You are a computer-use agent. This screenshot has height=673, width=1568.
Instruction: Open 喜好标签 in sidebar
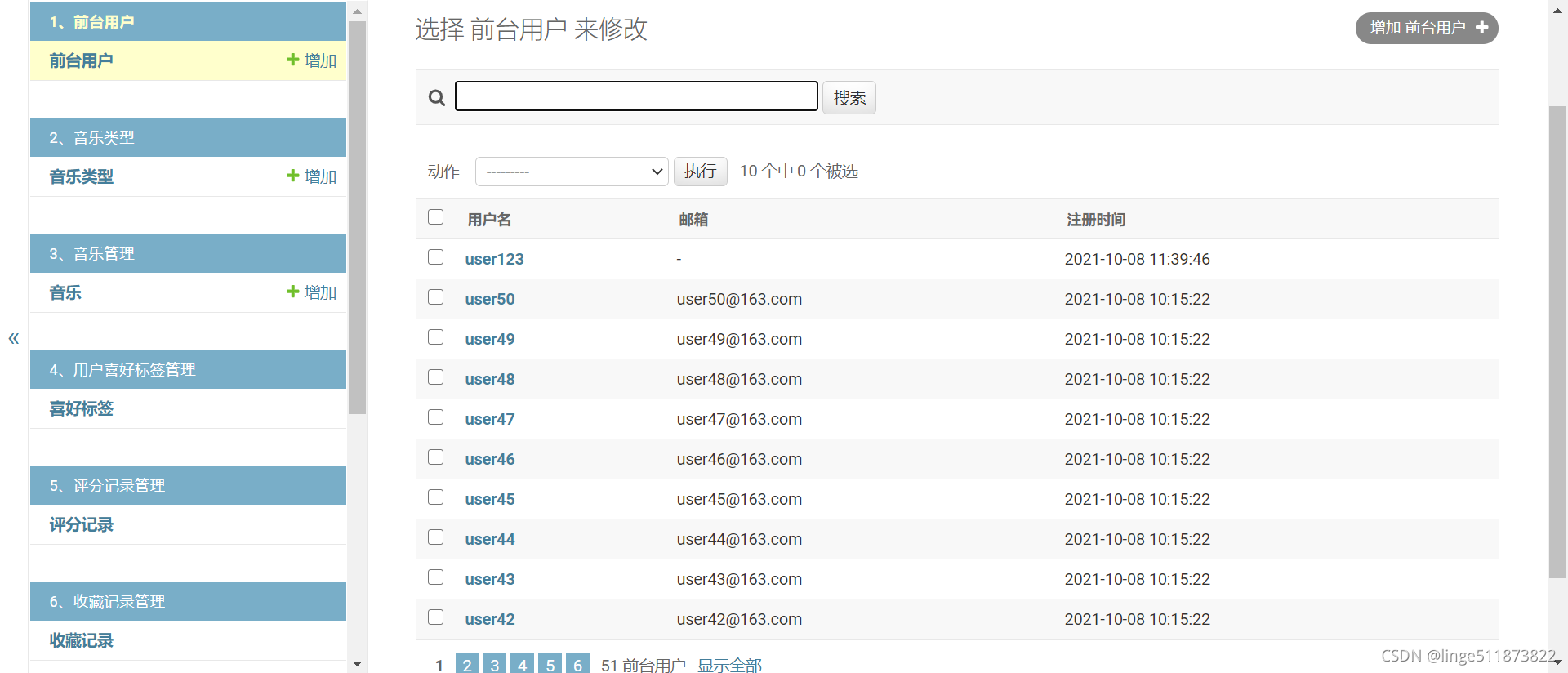click(81, 408)
